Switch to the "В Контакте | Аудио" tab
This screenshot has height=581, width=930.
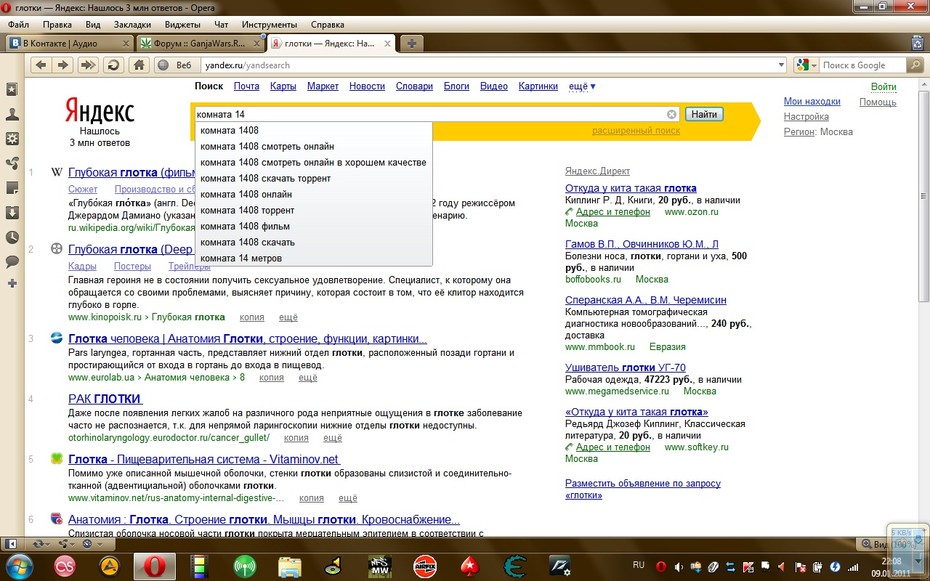(69, 43)
